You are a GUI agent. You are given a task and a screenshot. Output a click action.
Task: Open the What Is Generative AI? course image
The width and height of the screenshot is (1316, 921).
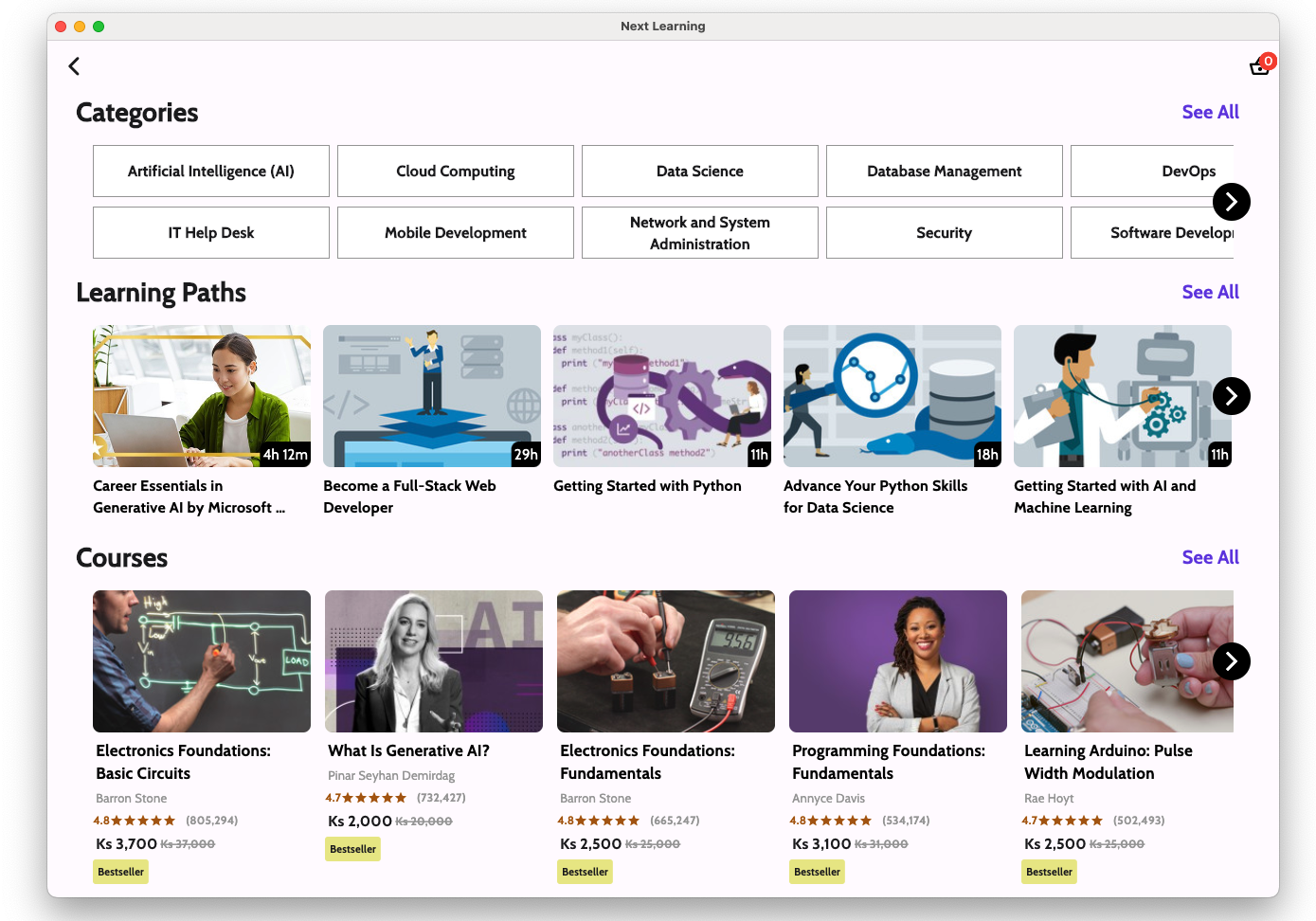point(434,661)
